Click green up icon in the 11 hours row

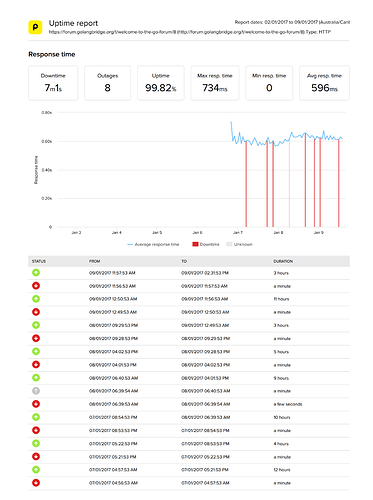coord(36,299)
